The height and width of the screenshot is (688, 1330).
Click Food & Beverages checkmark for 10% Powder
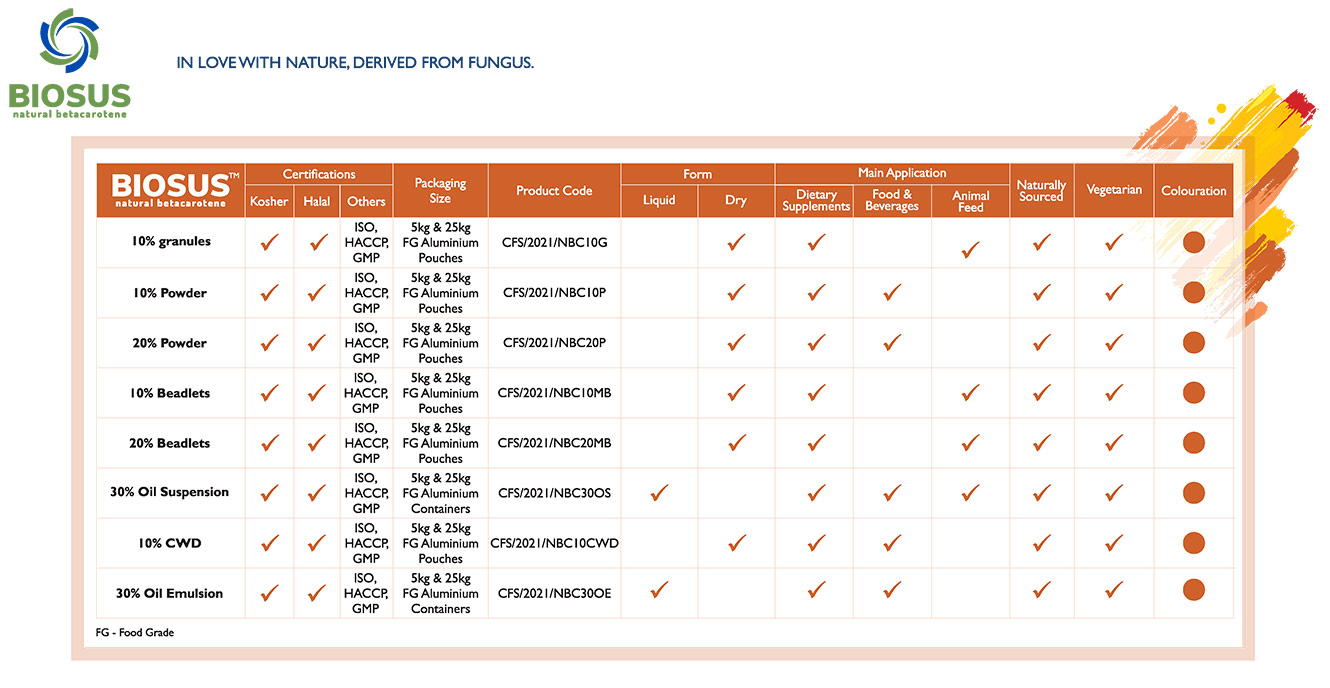[x=892, y=293]
